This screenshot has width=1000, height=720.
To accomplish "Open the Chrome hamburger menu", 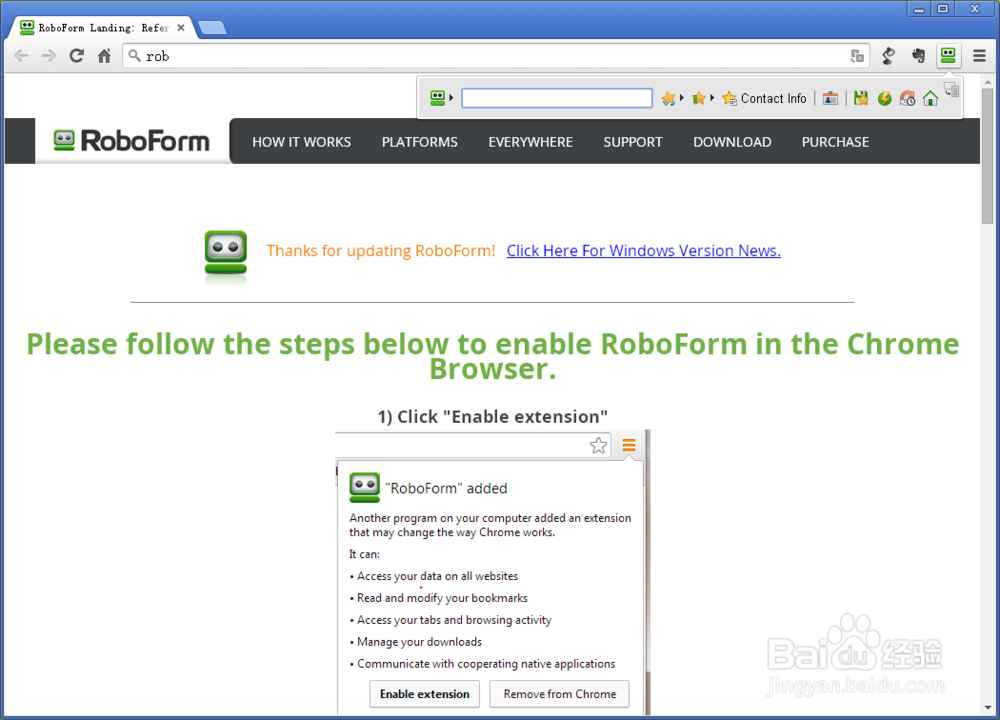I will [x=980, y=56].
